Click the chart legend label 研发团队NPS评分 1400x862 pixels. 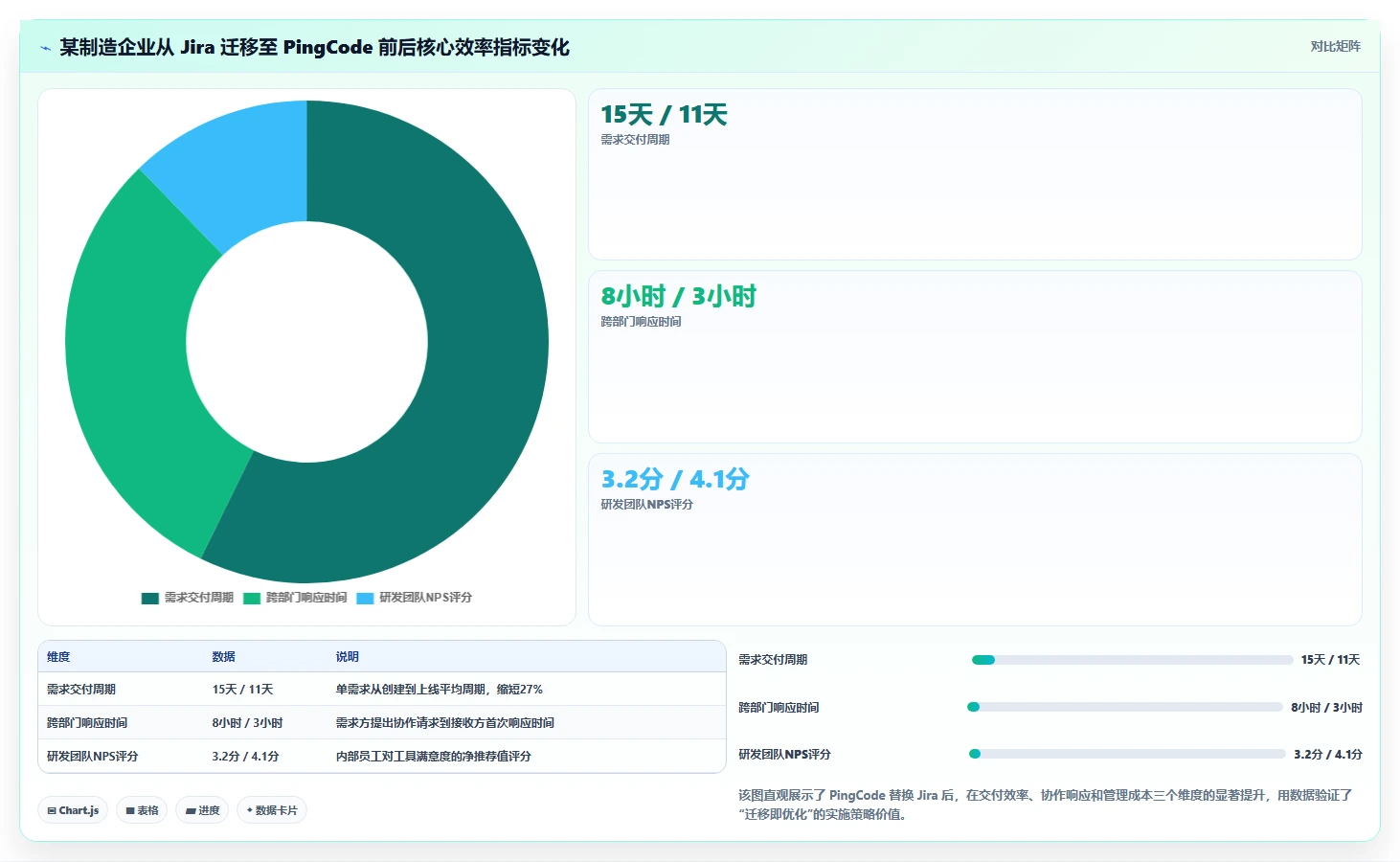[x=425, y=598]
